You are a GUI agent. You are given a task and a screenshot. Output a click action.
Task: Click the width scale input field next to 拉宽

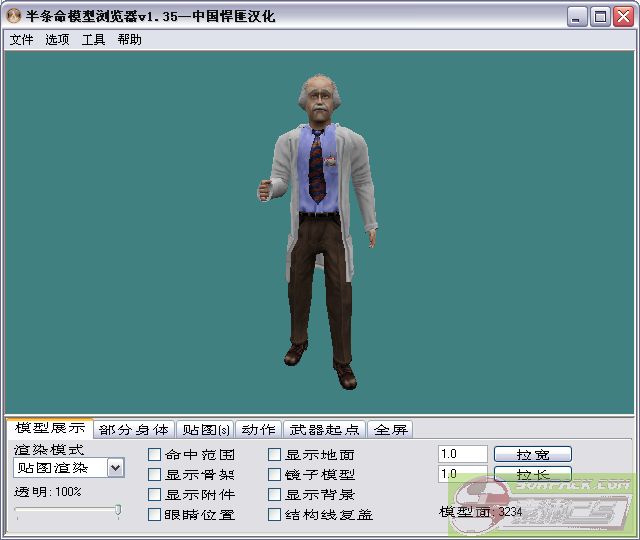(x=462, y=454)
